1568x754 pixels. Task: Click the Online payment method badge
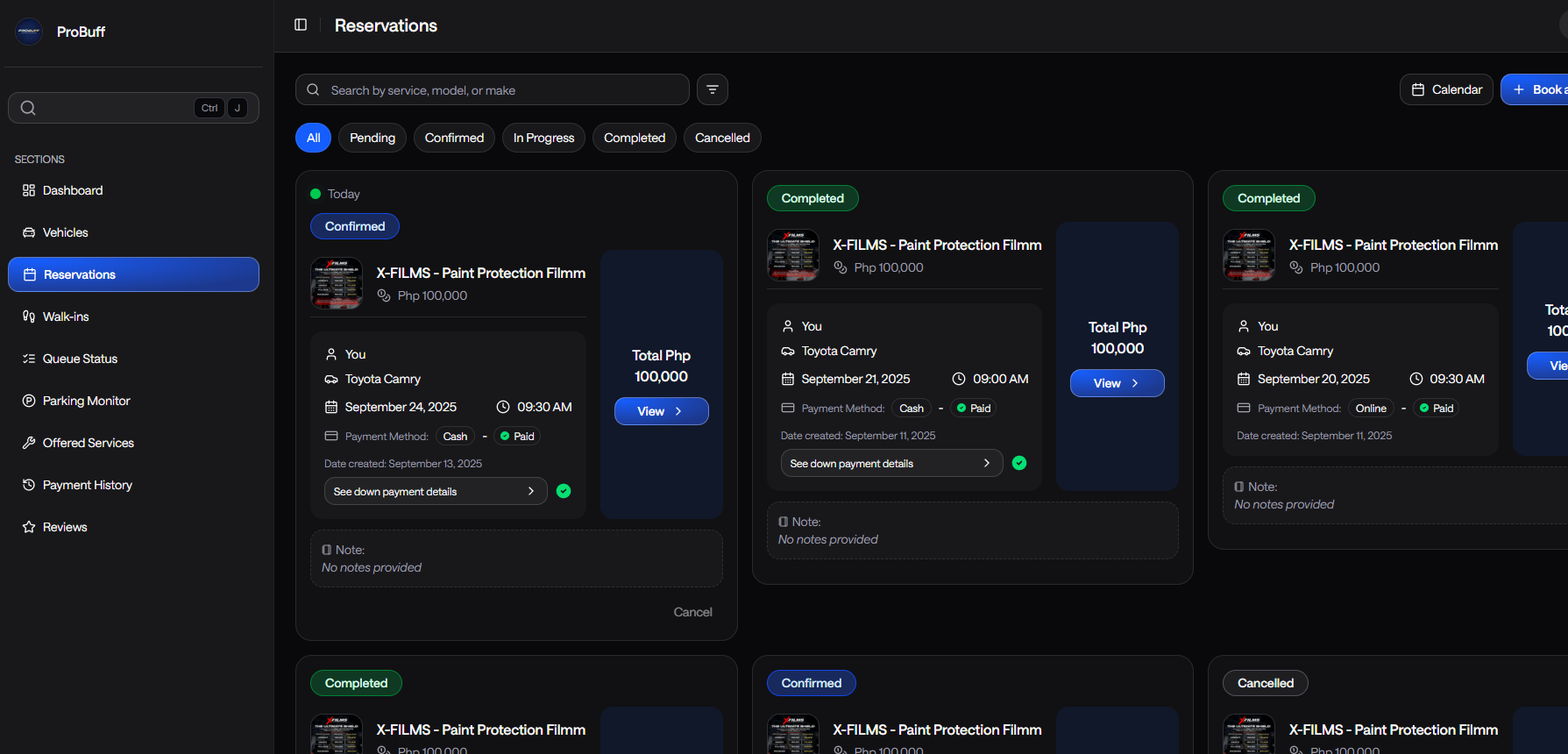pyautogui.click(x=1371, y=408)
